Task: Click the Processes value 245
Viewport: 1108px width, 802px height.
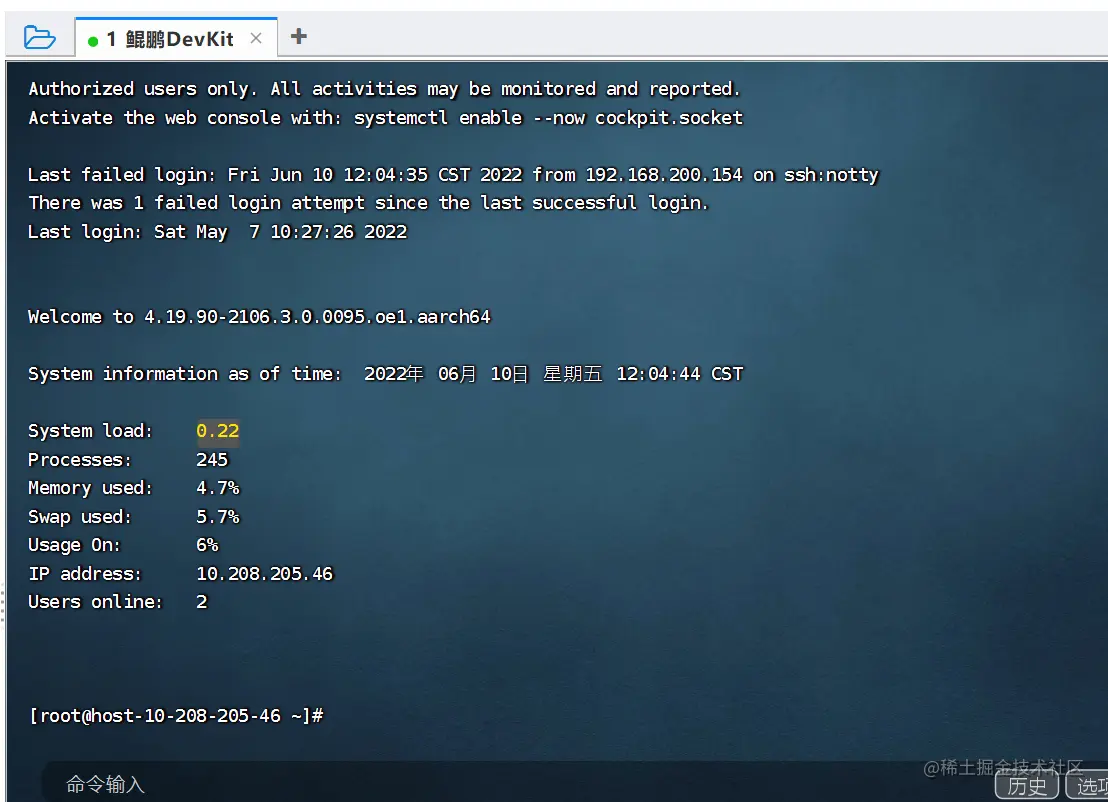Action: tap(212, 460)
